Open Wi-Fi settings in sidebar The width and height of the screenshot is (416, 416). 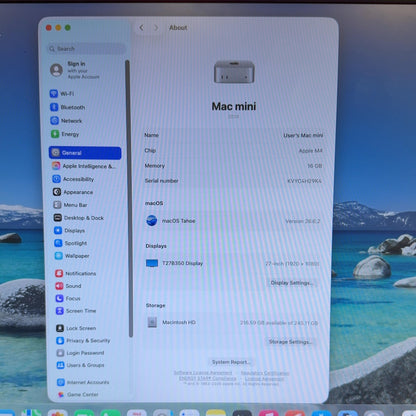(62, 94)
